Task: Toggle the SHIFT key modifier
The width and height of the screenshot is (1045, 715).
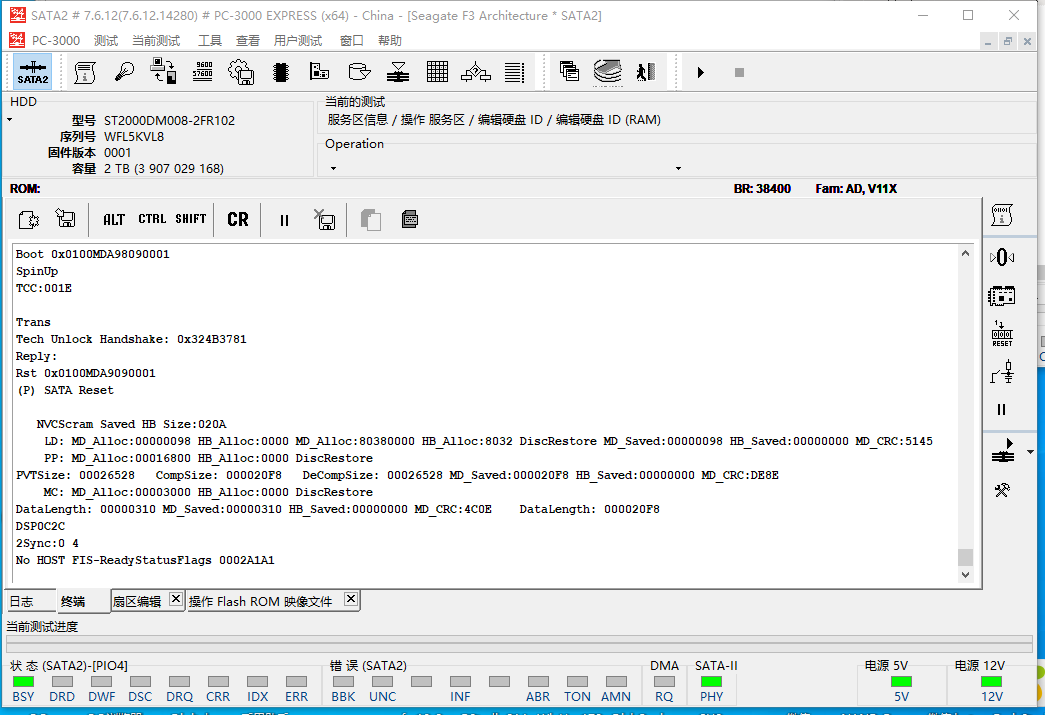Action: point(190,219)
